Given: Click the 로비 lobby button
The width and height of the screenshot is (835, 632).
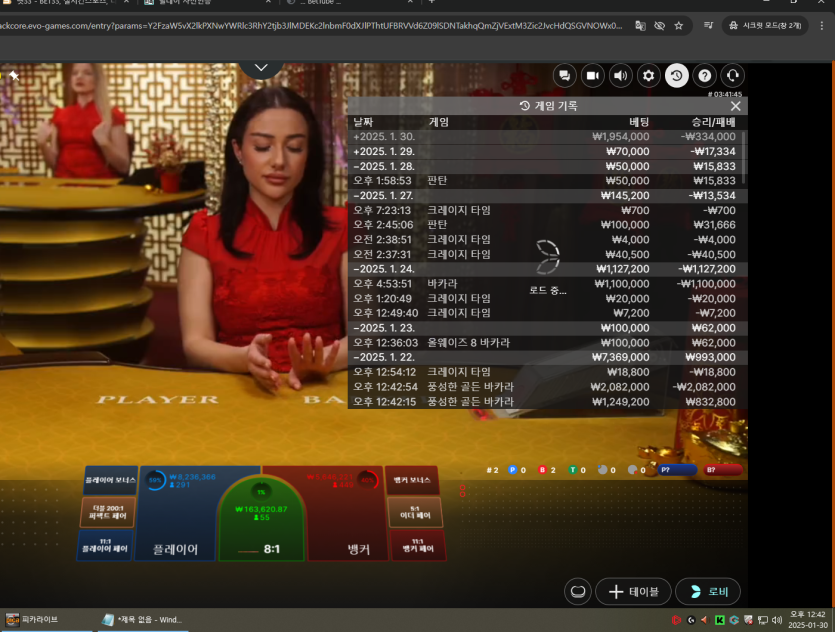Looking at the screenshot, I should [x=708, y=591].
